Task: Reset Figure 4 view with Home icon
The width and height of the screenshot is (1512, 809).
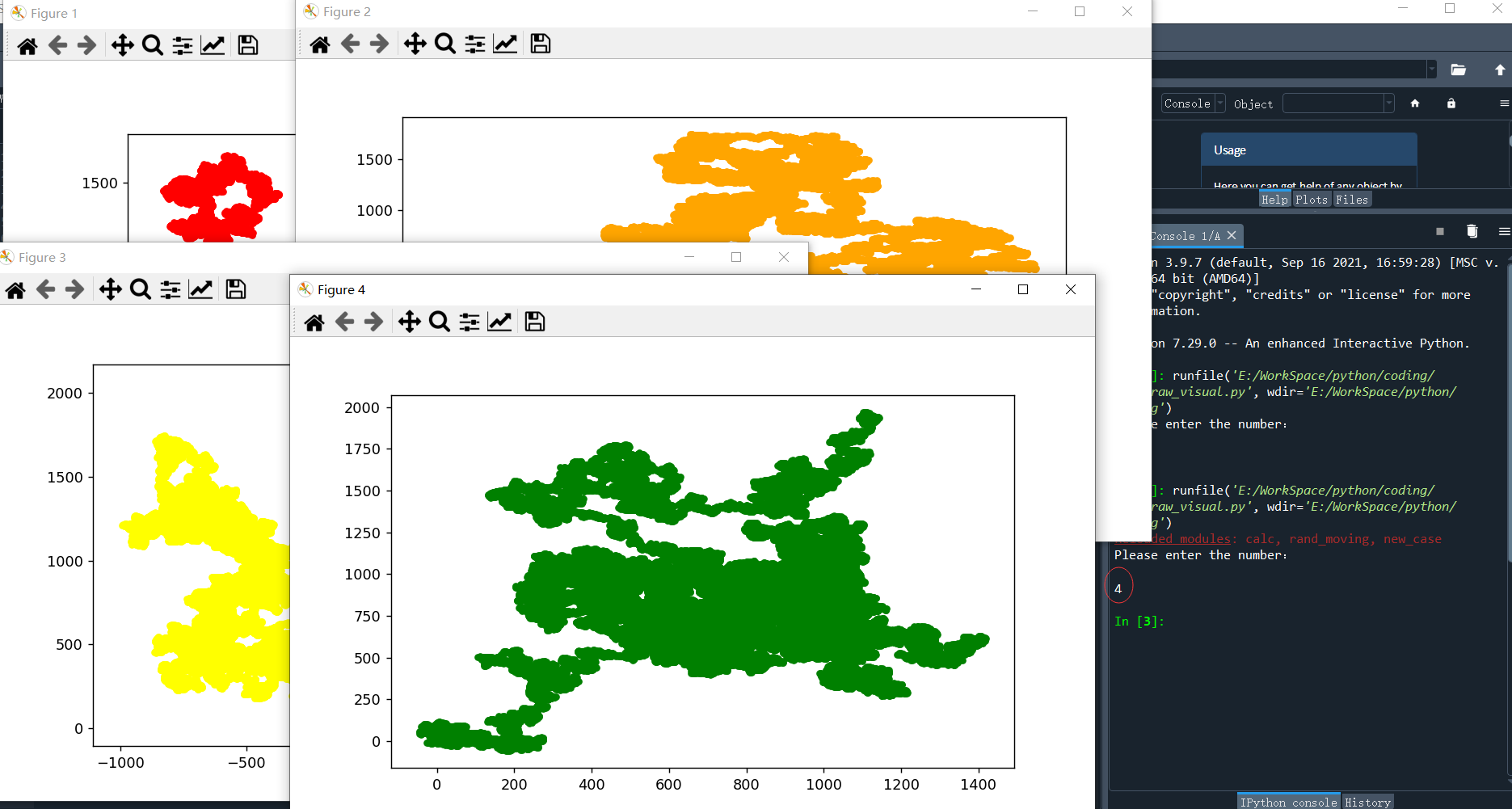Action: [314, 322]
